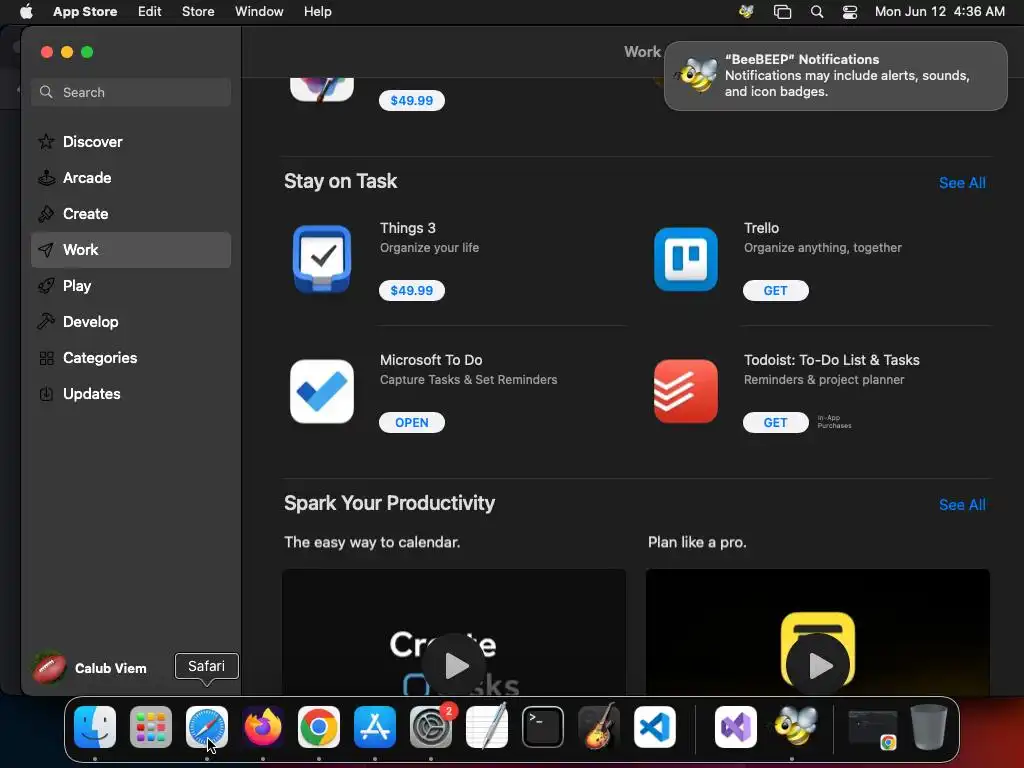Open the Calub Viem account profile
This screenshot has height=768, width=1024.
(90, 668)
